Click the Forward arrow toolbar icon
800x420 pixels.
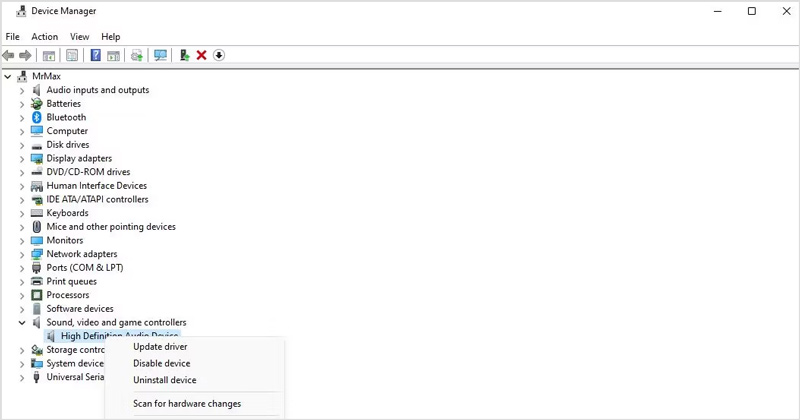pyautogui.click(x=25, y=55)
